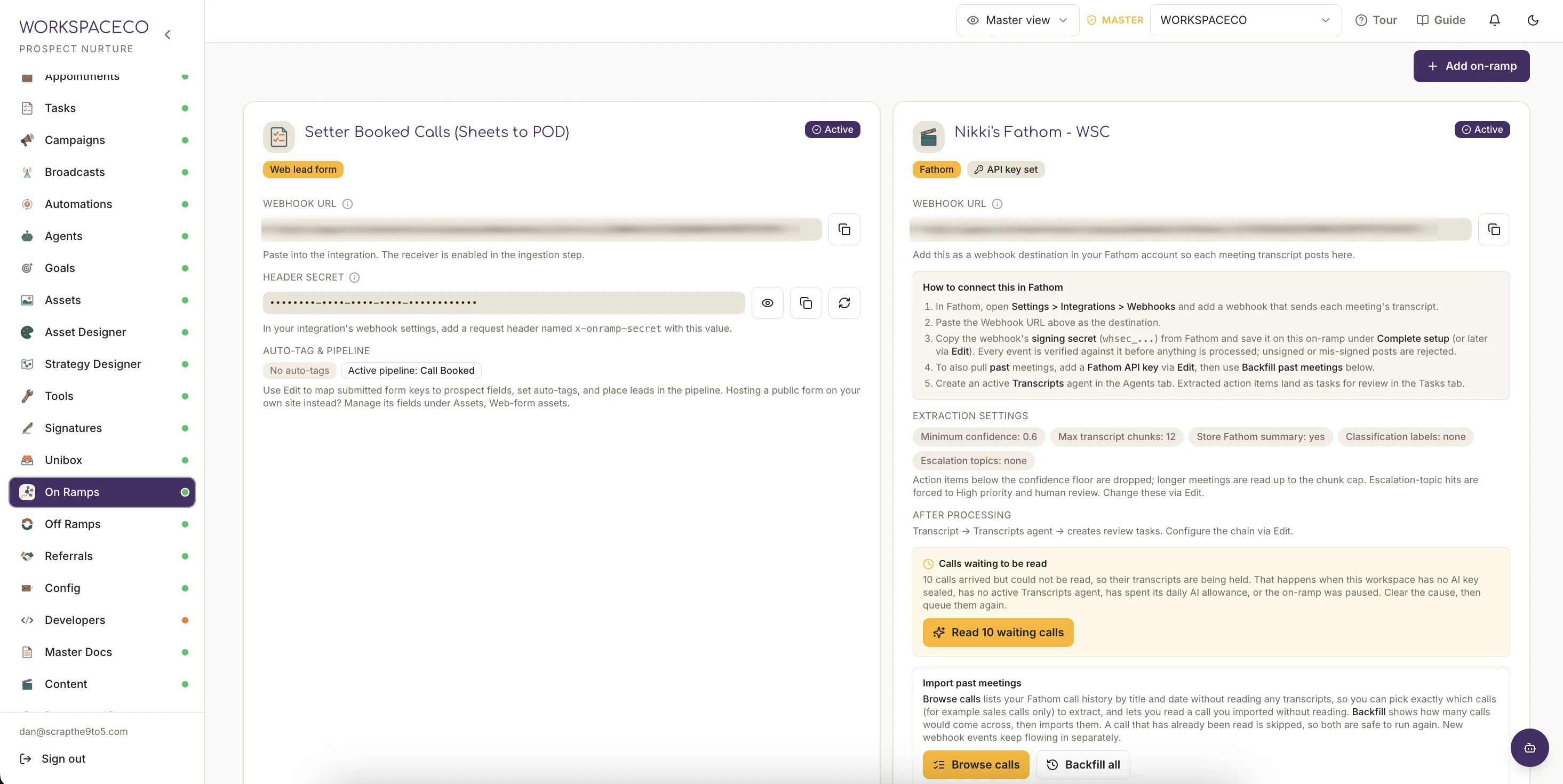
Task: Open Campaigns in the sidebar
Action: [x=102, y=140]
